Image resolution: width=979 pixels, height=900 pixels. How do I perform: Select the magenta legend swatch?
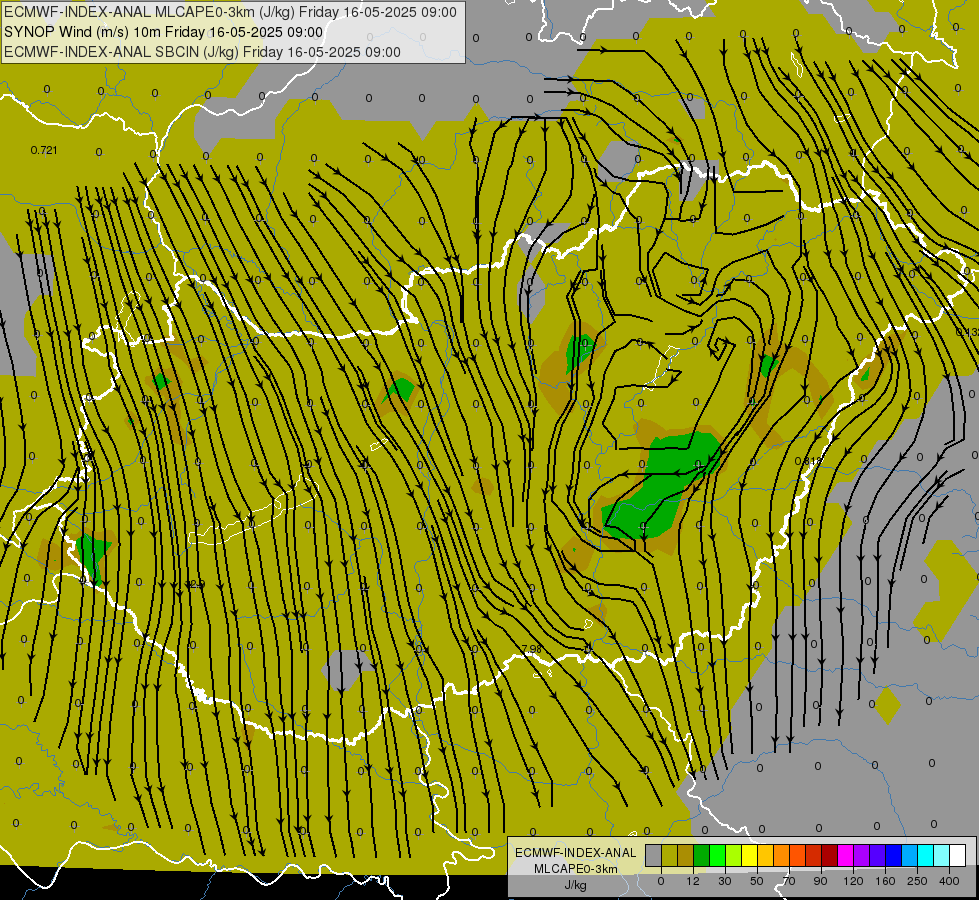click(845, 855)
